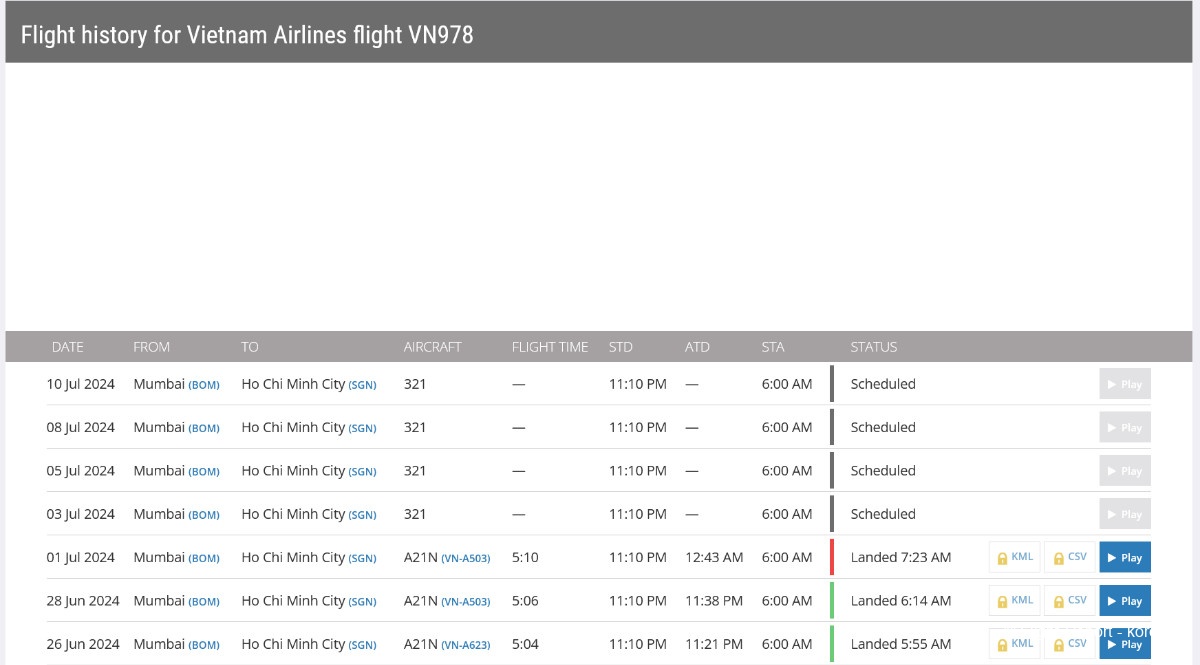Select the date 10 Jul 2024
This screenshot has height=665, width=1200.
pos(81,384)
